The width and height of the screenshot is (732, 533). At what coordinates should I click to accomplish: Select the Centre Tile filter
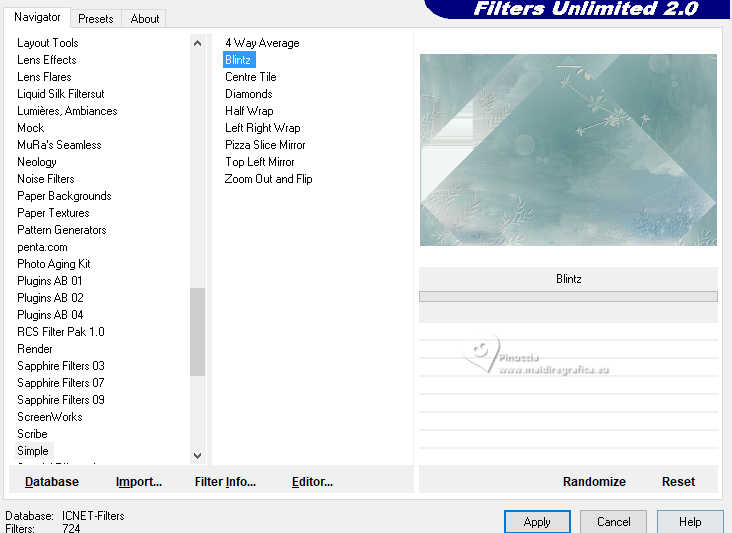[251, 77]
